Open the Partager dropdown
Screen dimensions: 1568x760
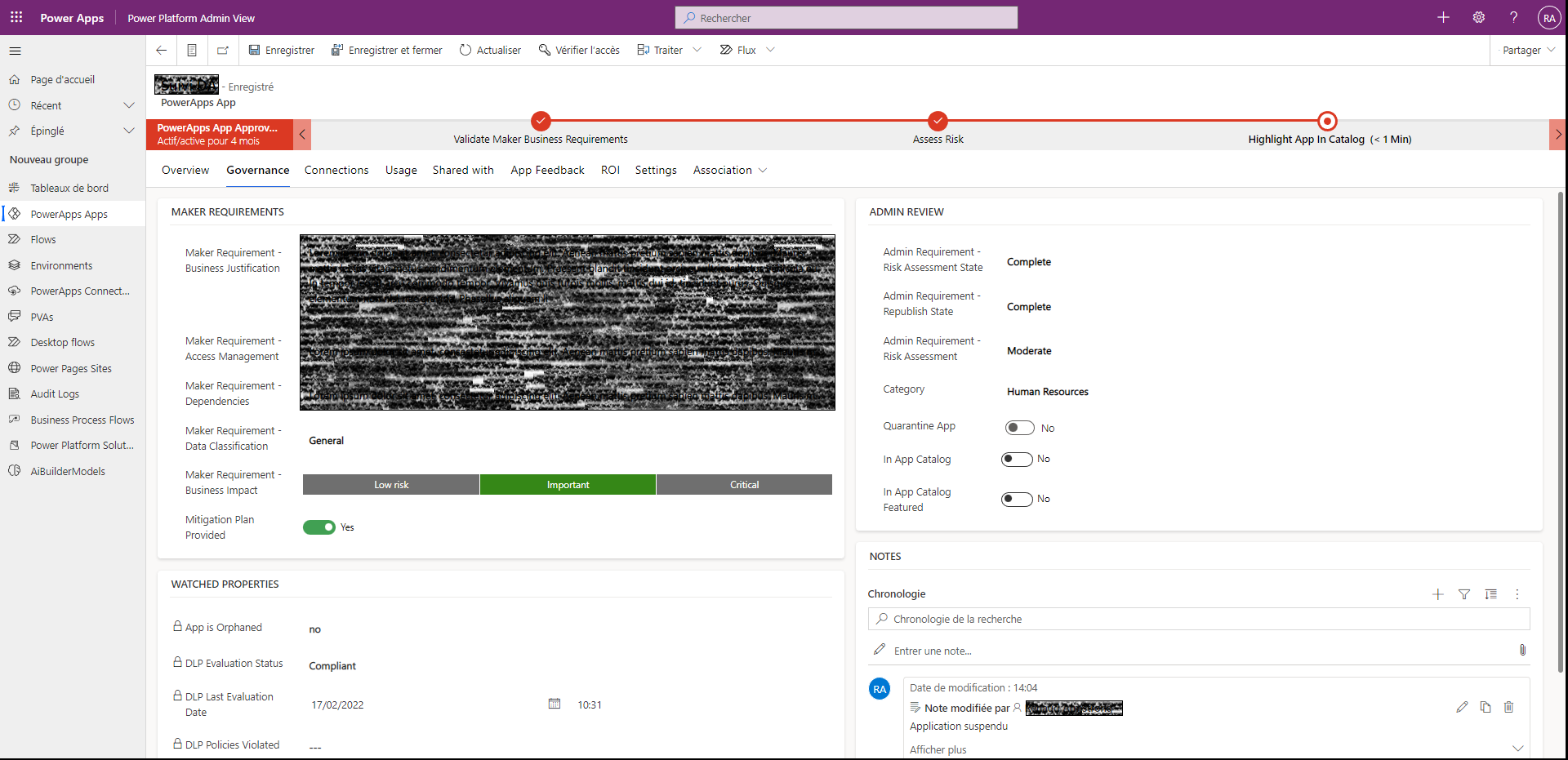point(1528,50)
